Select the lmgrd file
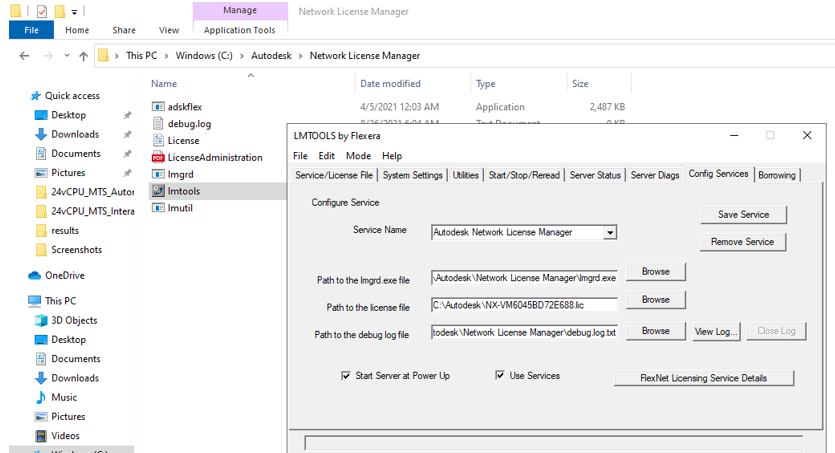835x453 pixels. click(x=180, y=174)
